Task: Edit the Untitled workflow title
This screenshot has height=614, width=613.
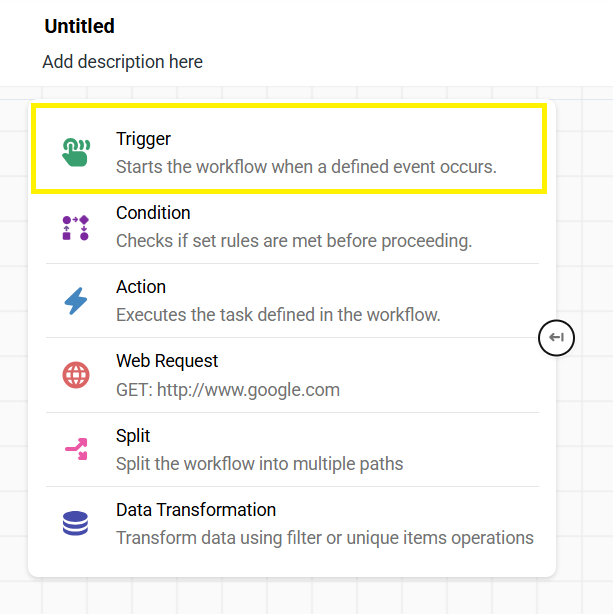Action: [80, 27]
